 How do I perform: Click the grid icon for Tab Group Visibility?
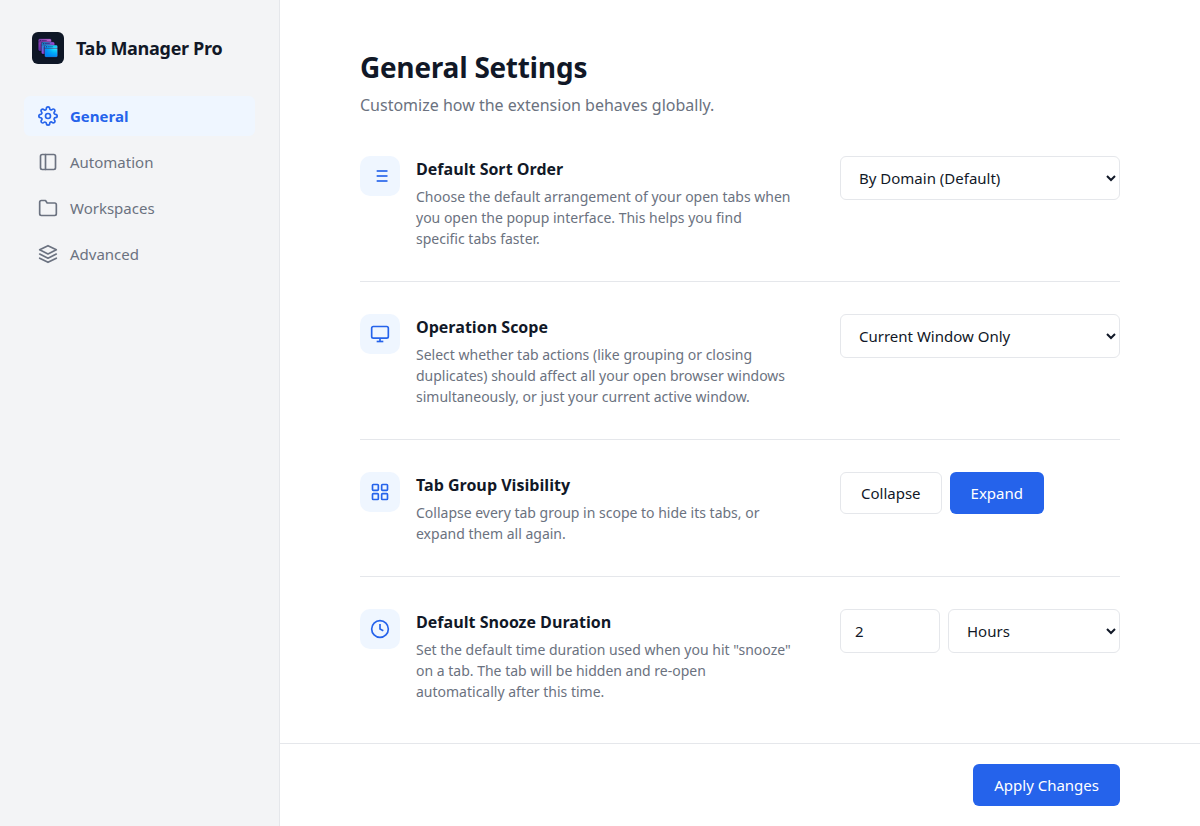[x=380, y=492]
